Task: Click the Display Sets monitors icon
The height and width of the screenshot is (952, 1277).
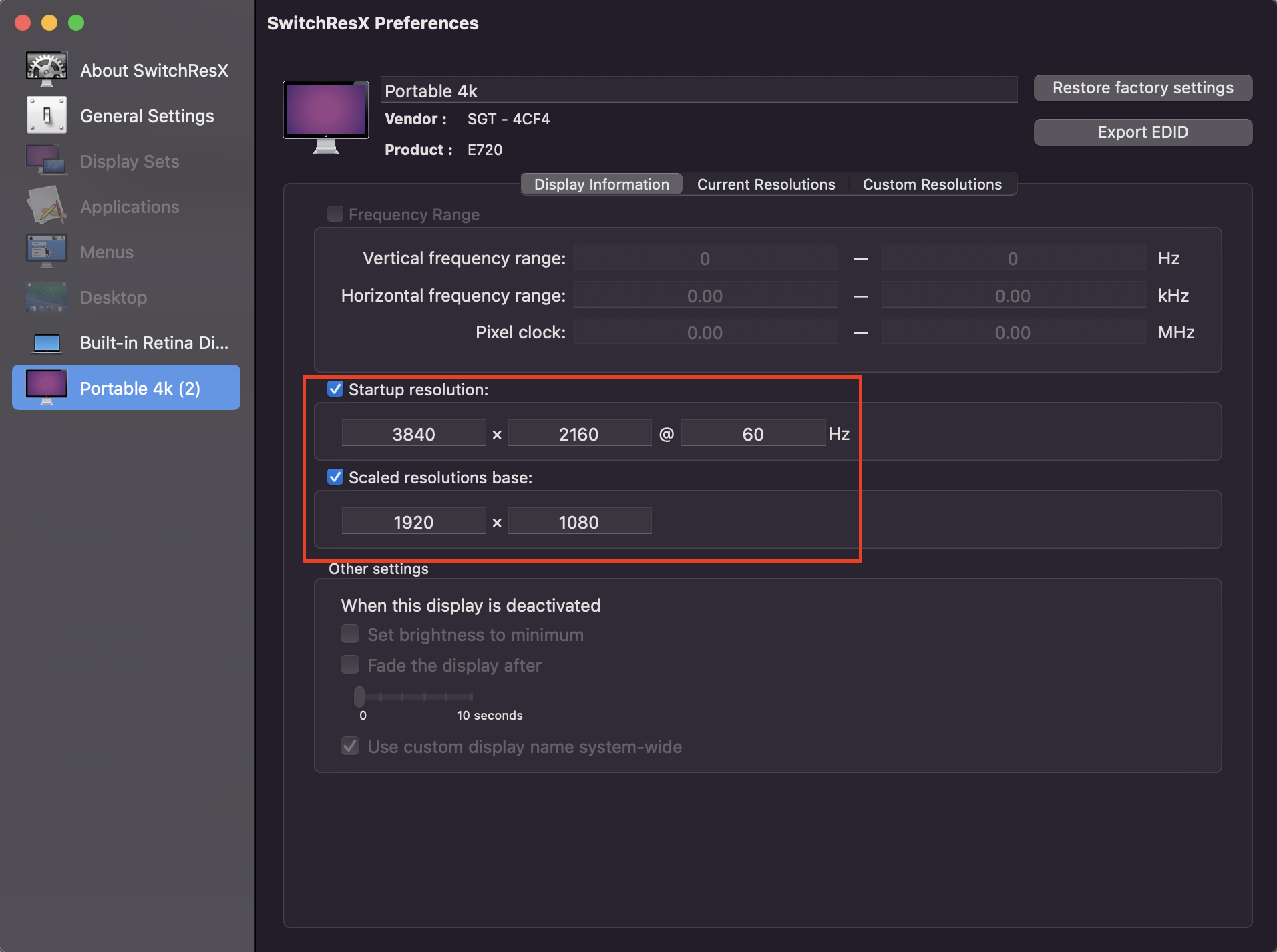Action: tap(46, 161)
